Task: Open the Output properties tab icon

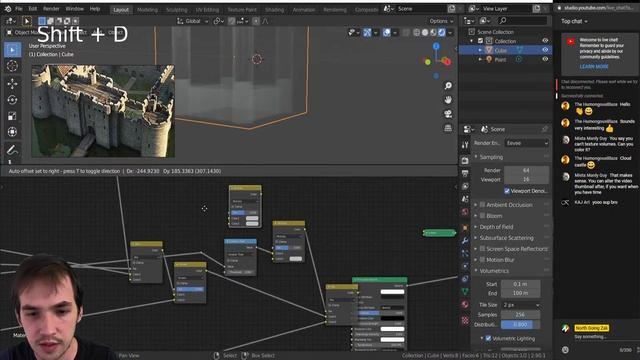Action: [x=465, y=173]
